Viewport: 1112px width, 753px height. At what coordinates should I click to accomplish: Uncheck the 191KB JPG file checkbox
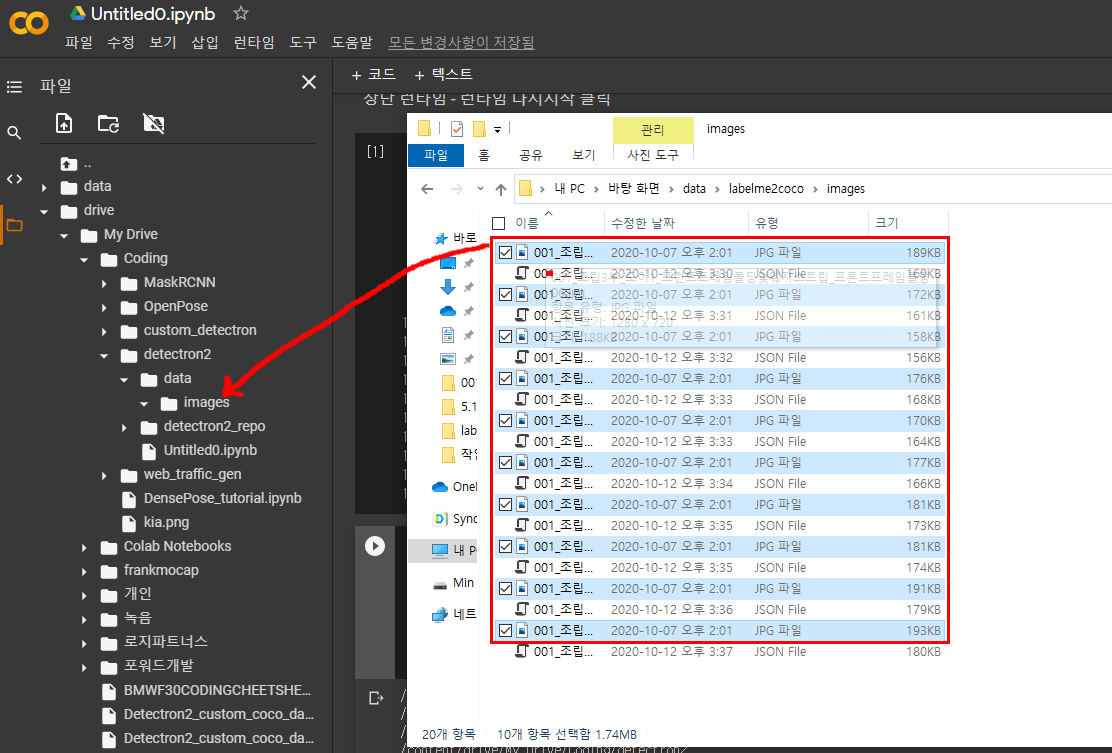(506, 589)
